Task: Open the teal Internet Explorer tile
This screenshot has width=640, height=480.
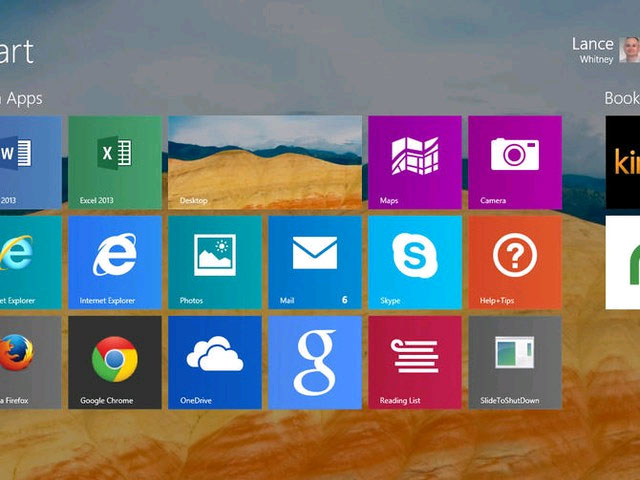Action: (x=31, y=262)
